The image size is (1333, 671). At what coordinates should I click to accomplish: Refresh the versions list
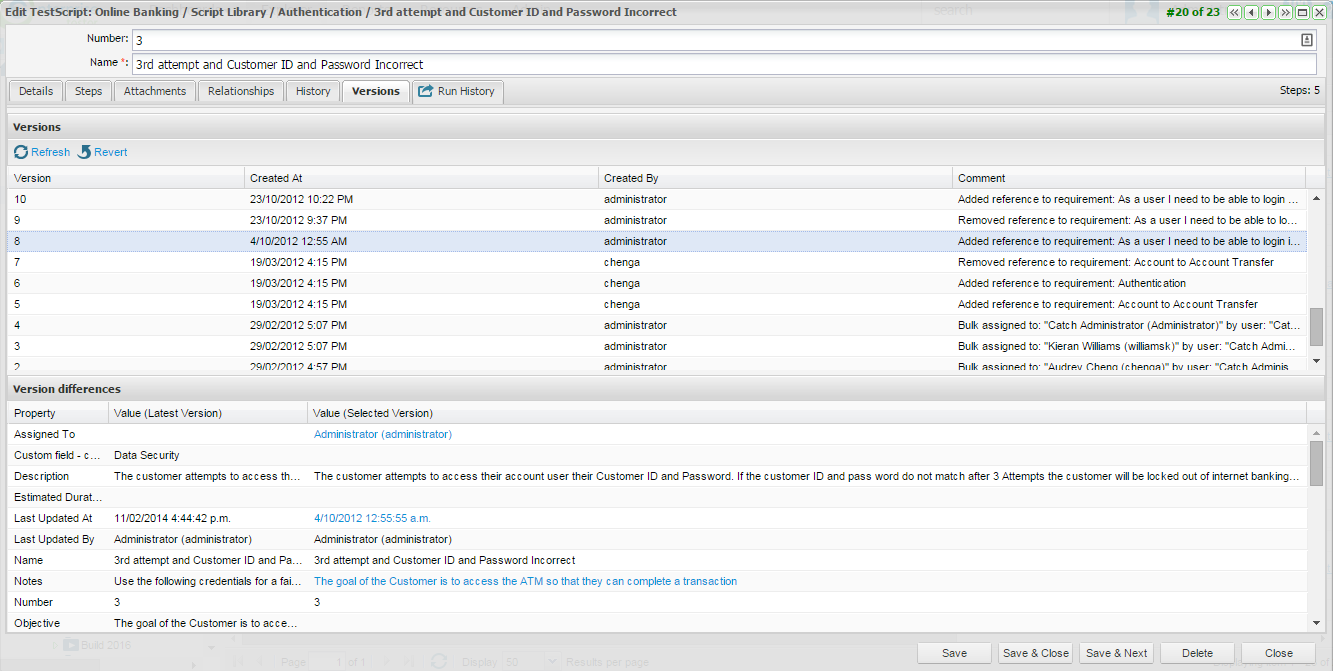42,152
